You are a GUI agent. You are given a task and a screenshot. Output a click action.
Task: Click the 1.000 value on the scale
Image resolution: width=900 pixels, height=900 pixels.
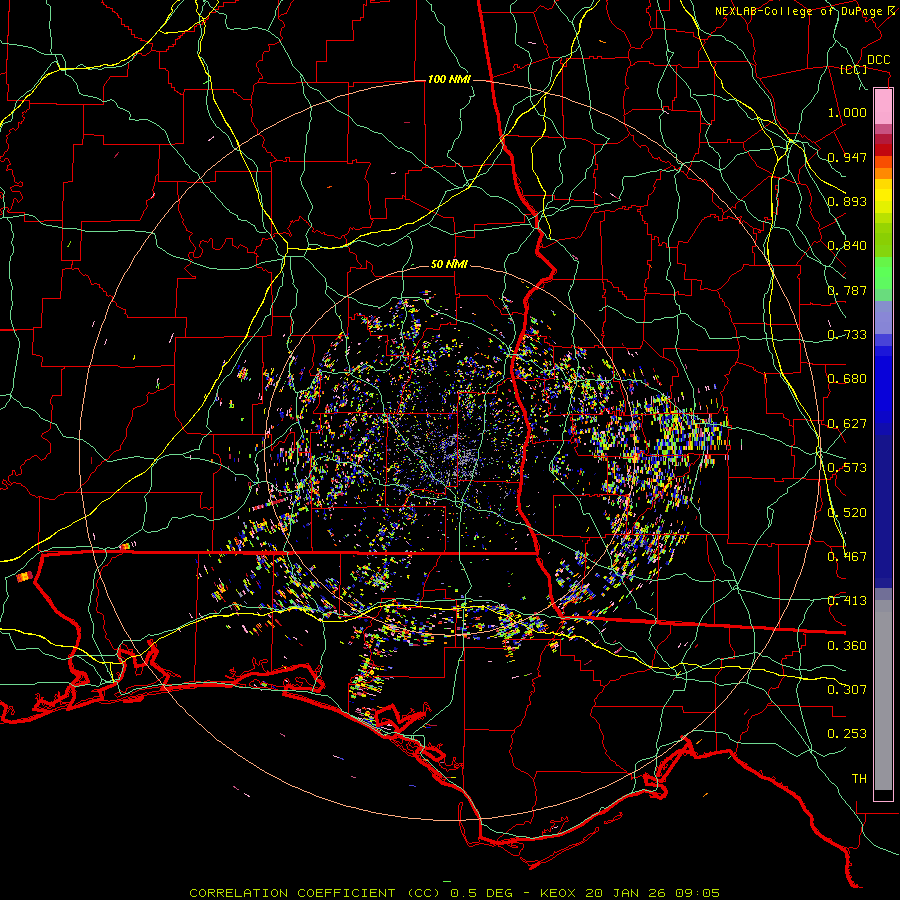click(847, 112)
